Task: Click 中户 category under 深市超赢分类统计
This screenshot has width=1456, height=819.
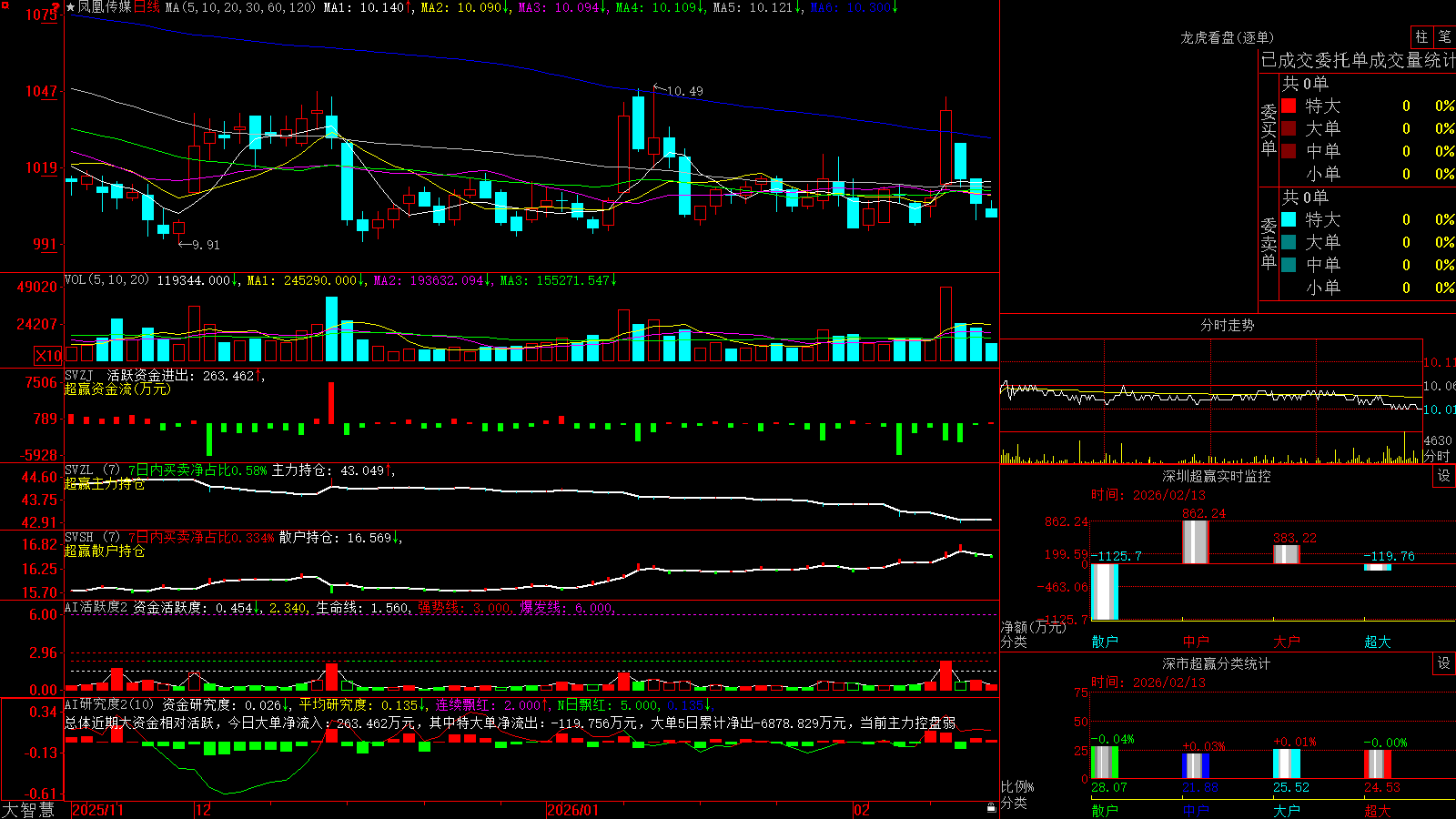Action: pyautogui.click(x=1196, y=811)
